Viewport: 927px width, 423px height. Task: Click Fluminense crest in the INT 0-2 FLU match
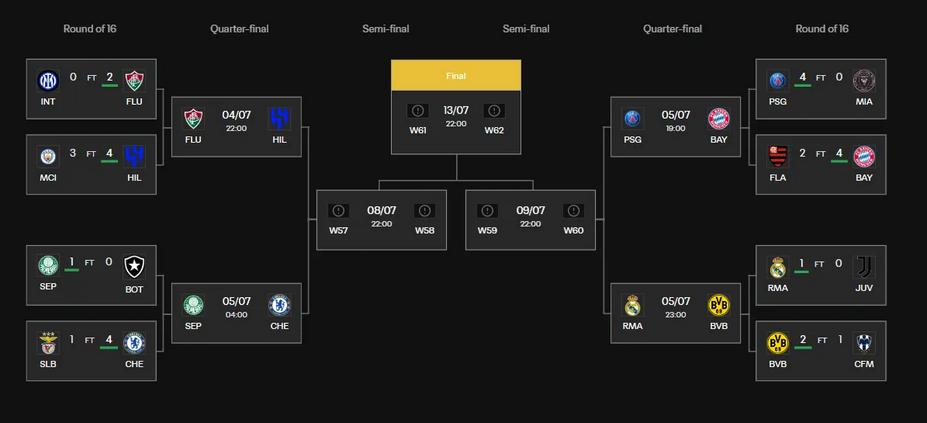[x=134, y=80]
